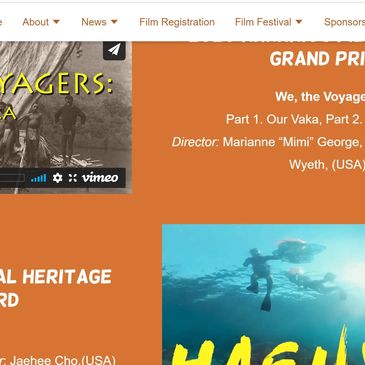This screenshot has width=365, height=365.
Task: Expand the Film Festival dropdown arrow
Action: click(299, 22)
